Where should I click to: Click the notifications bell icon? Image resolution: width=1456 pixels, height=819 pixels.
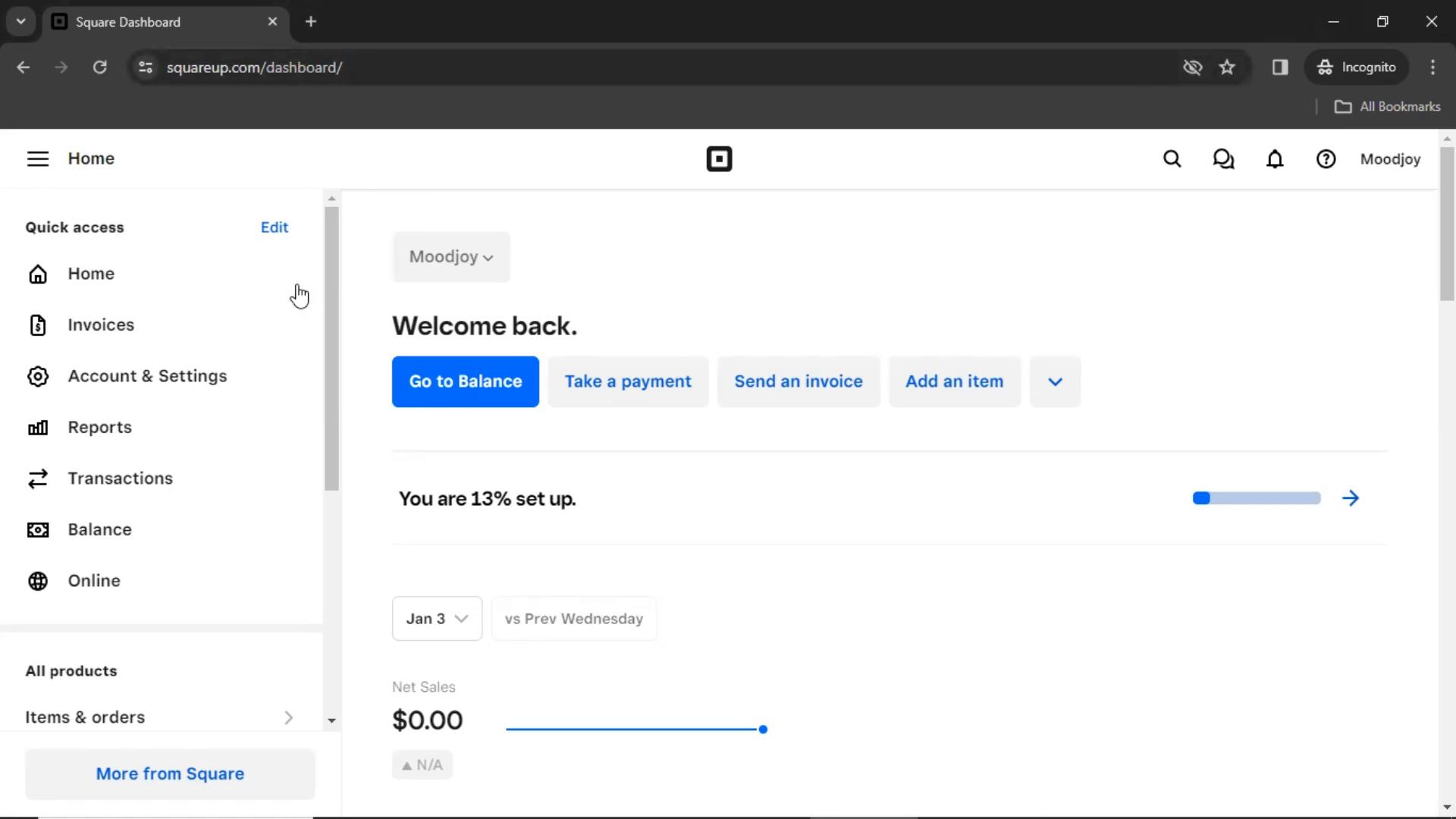tap(1275, 159)
